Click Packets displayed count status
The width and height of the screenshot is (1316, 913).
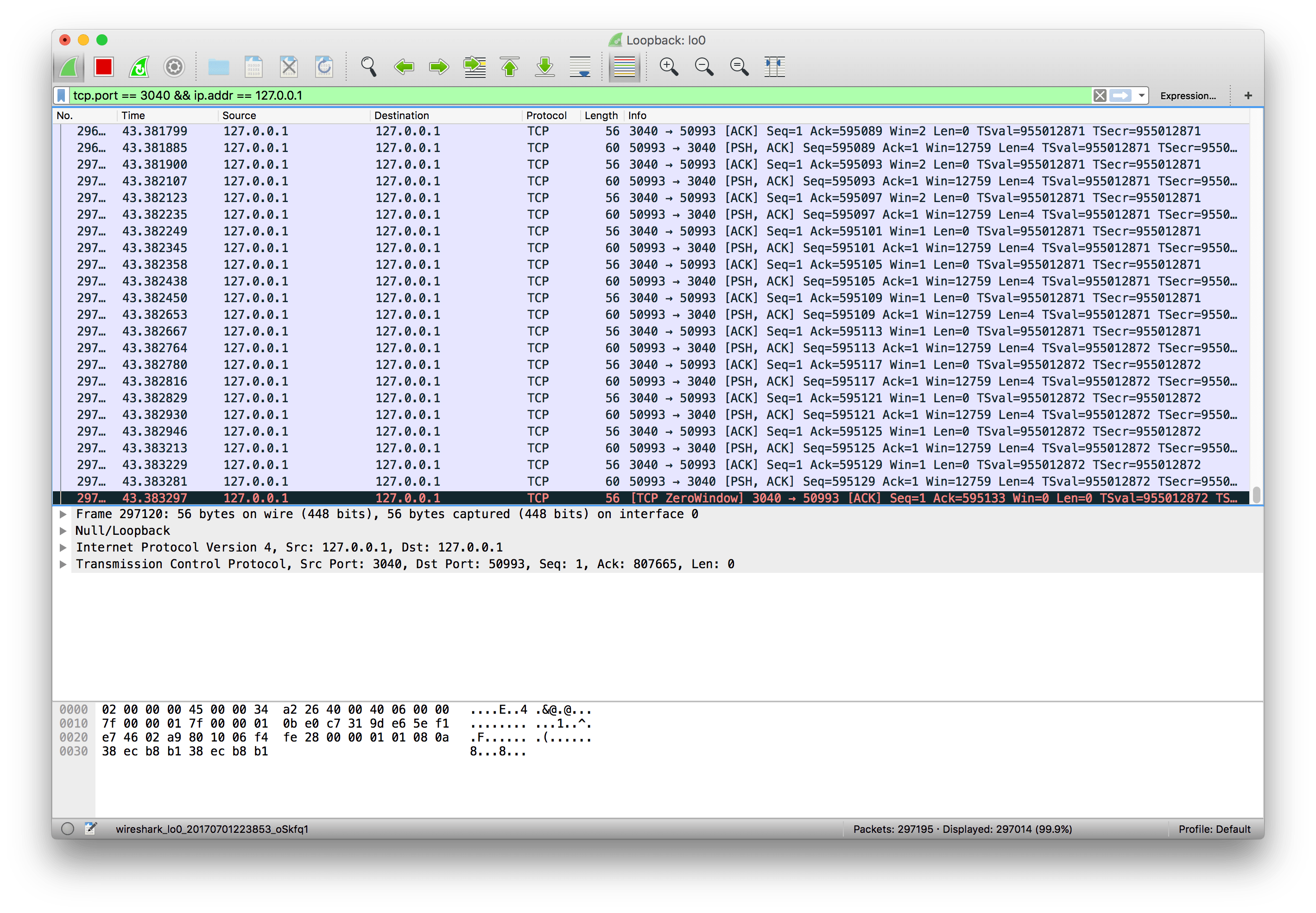coord(962,829)
